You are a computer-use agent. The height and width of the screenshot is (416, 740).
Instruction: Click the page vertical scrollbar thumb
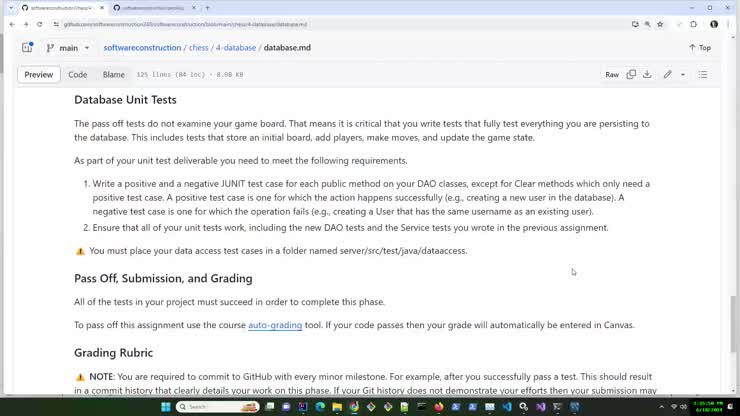coord(733,324)
